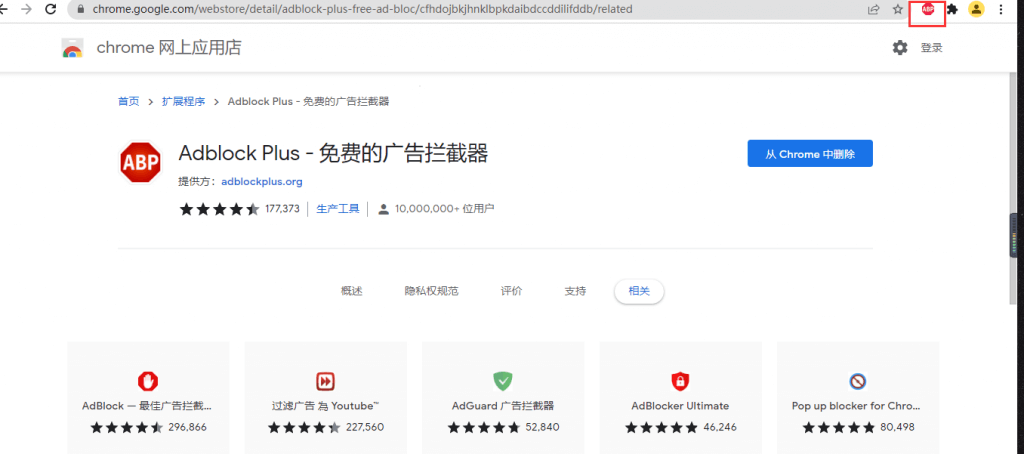1024x454 pixels.
Task: Click the 10,000,000+ 位用户 text
Action: [445, 209]
